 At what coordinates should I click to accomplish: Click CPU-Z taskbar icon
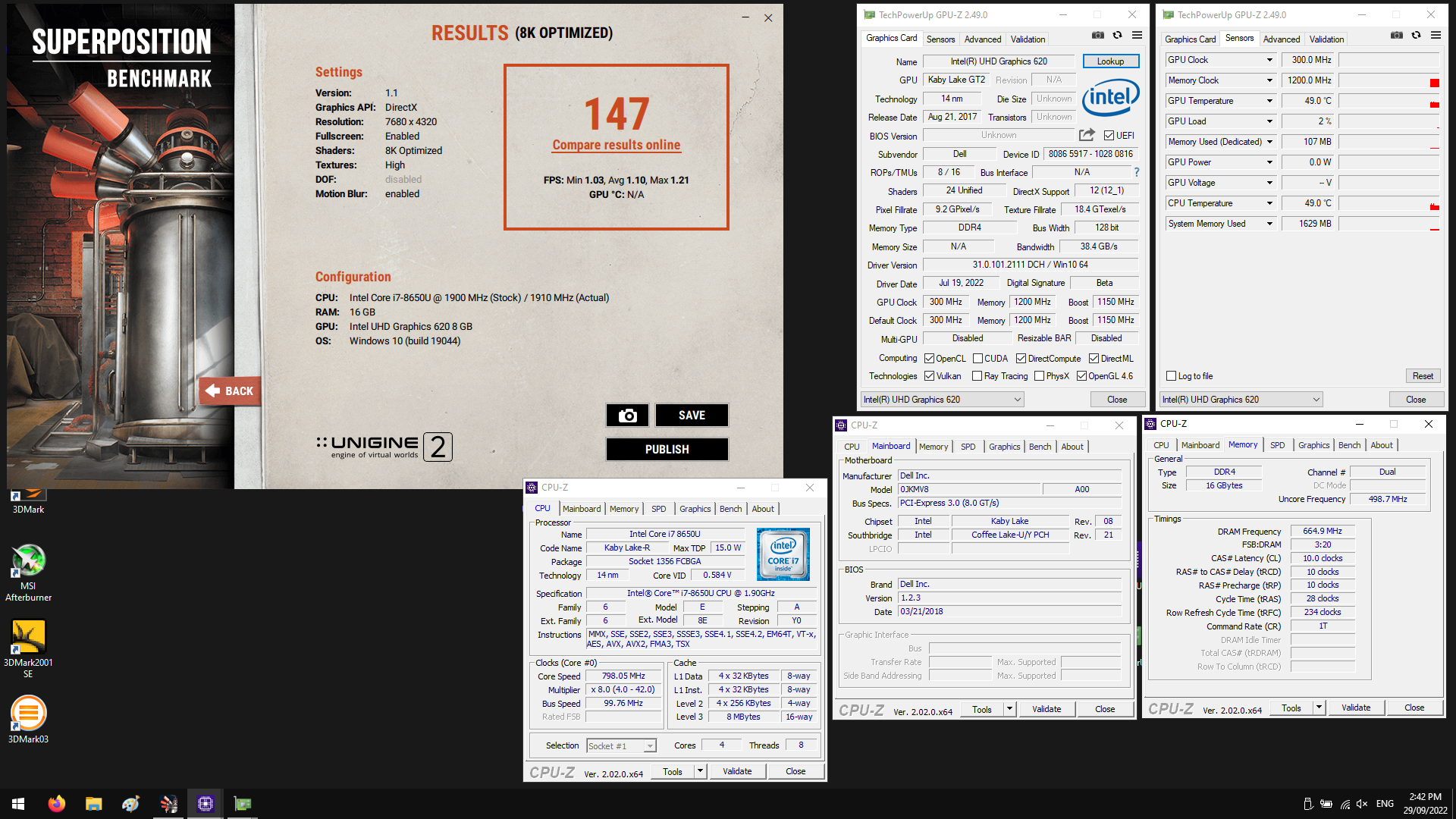pyautogui.click(x=205, y=804)
